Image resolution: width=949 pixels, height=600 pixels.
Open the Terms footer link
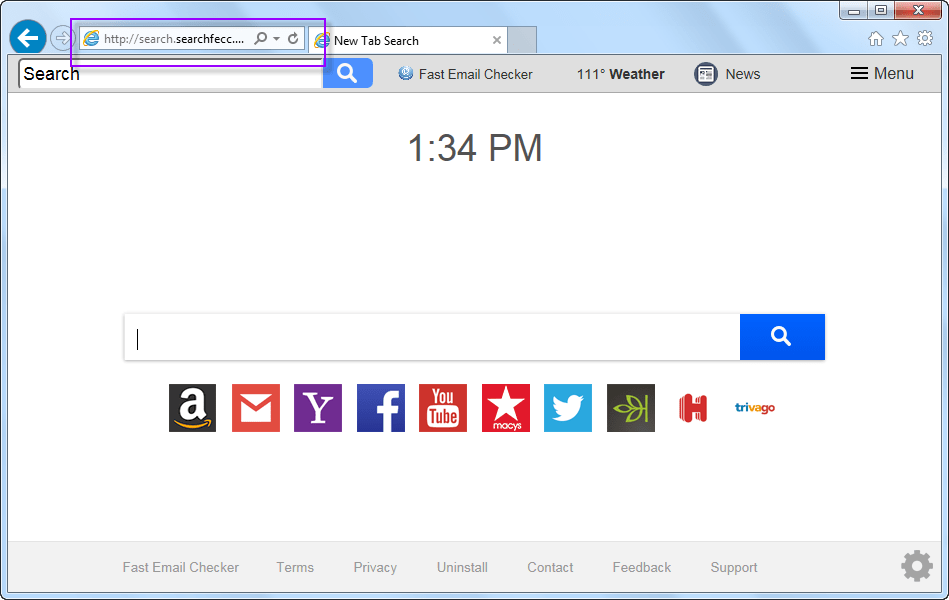[295, 567]
